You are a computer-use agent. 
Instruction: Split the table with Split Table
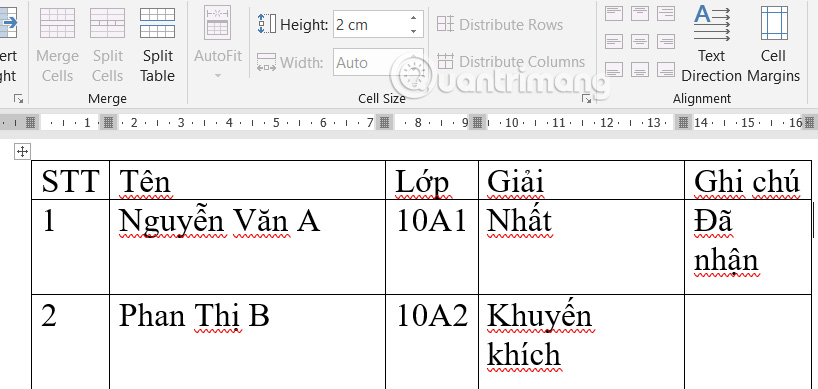tap(158, 45)
